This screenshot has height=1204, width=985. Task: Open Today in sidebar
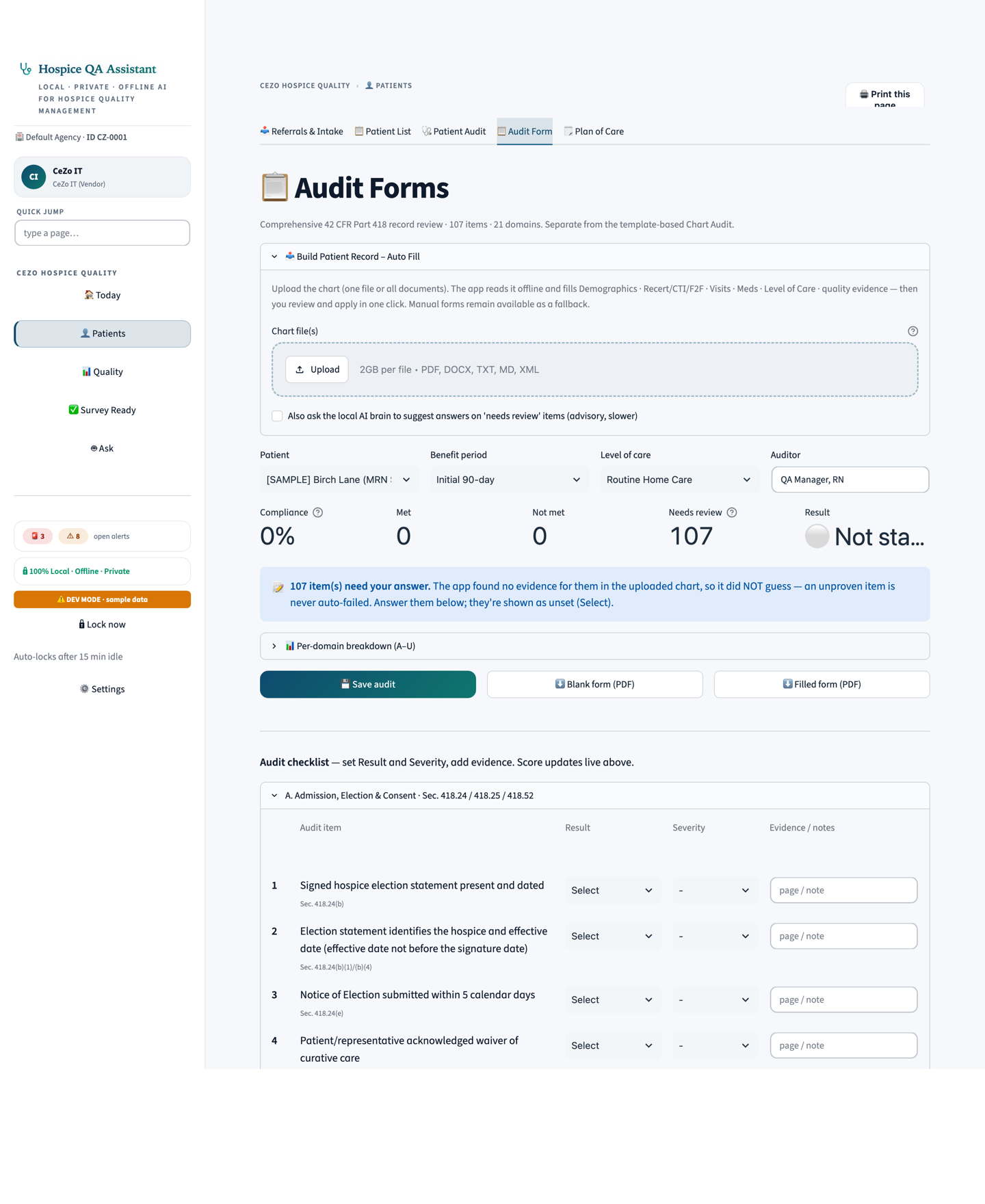pyautogui.click(x=102, y=295)
